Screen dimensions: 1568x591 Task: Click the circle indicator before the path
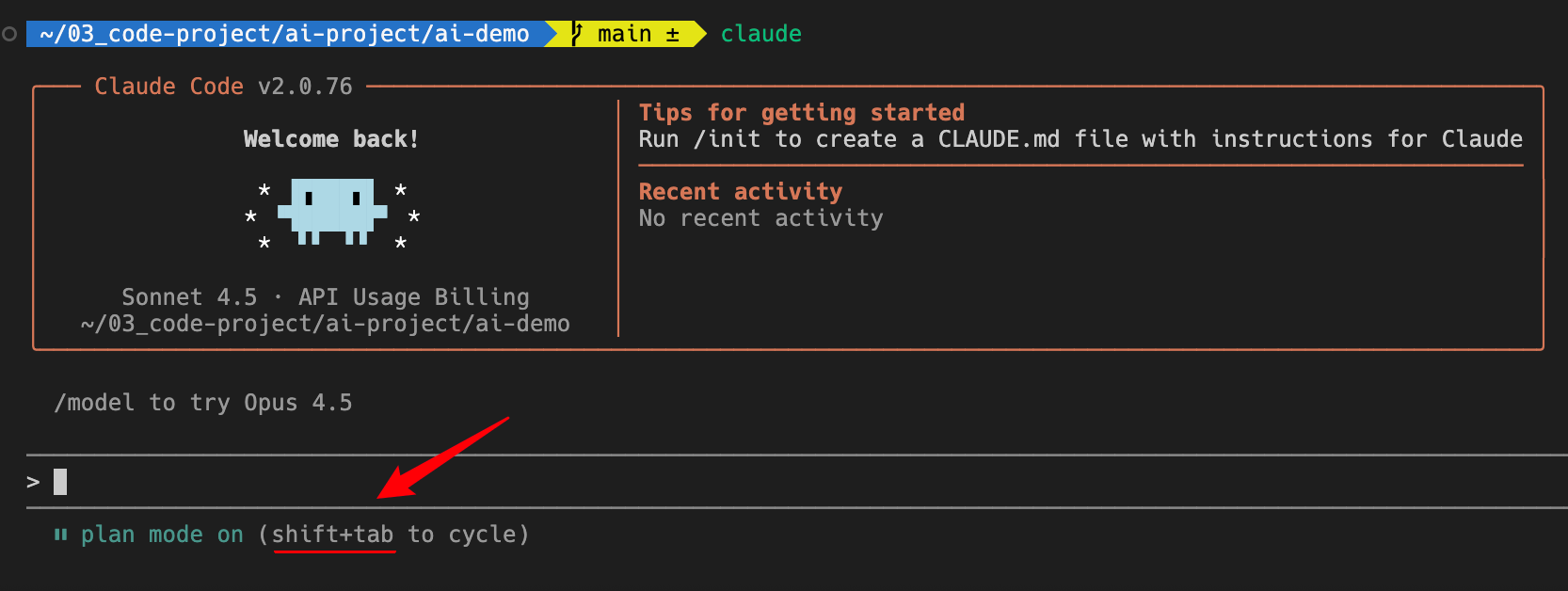click(9, 34)
